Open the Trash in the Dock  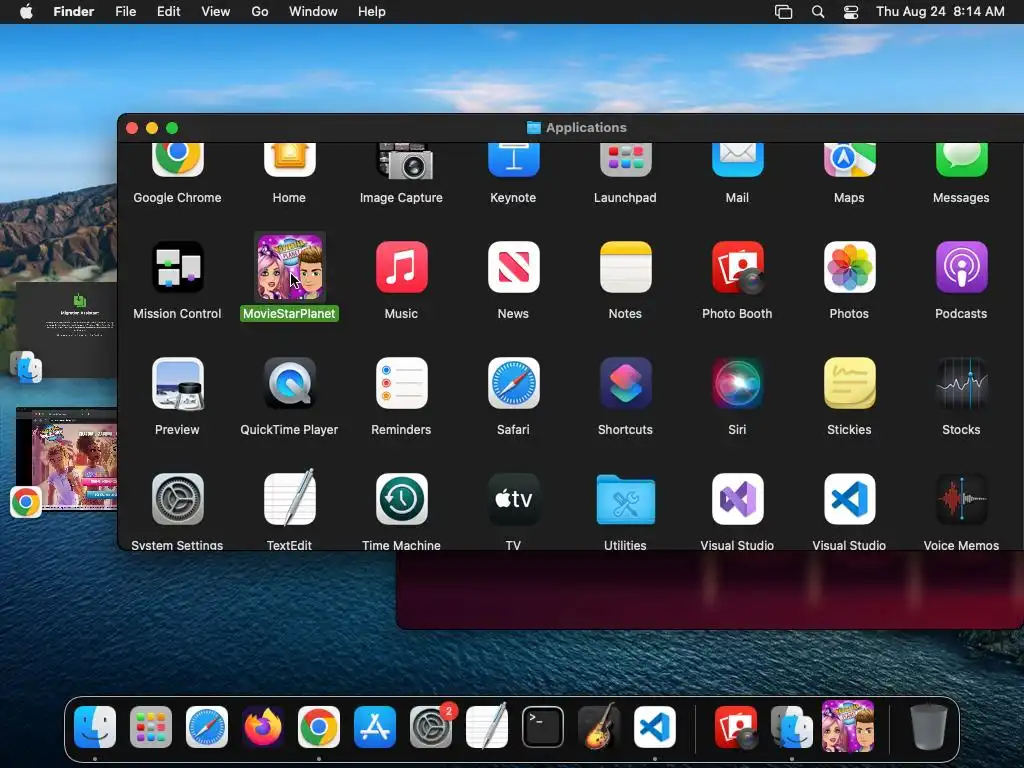[x=928, y=726]
